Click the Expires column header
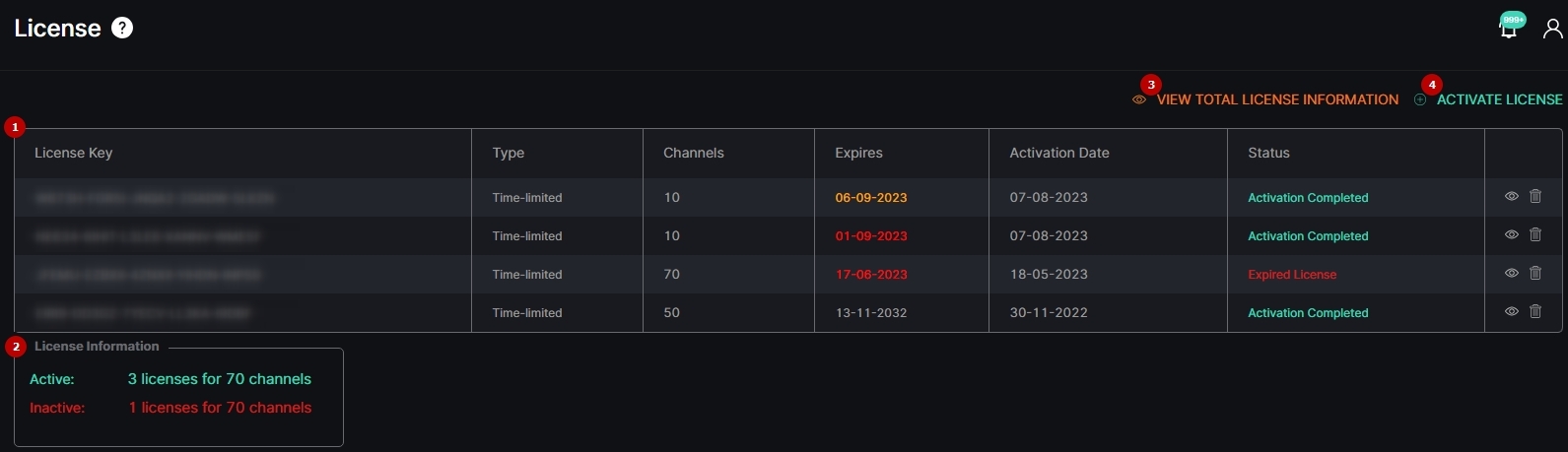Screen dimensions: 1568x452 858,153
